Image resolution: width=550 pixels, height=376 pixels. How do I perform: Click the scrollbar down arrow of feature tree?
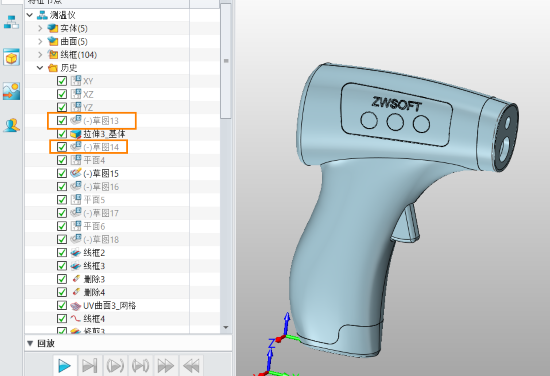click(226, 327)
